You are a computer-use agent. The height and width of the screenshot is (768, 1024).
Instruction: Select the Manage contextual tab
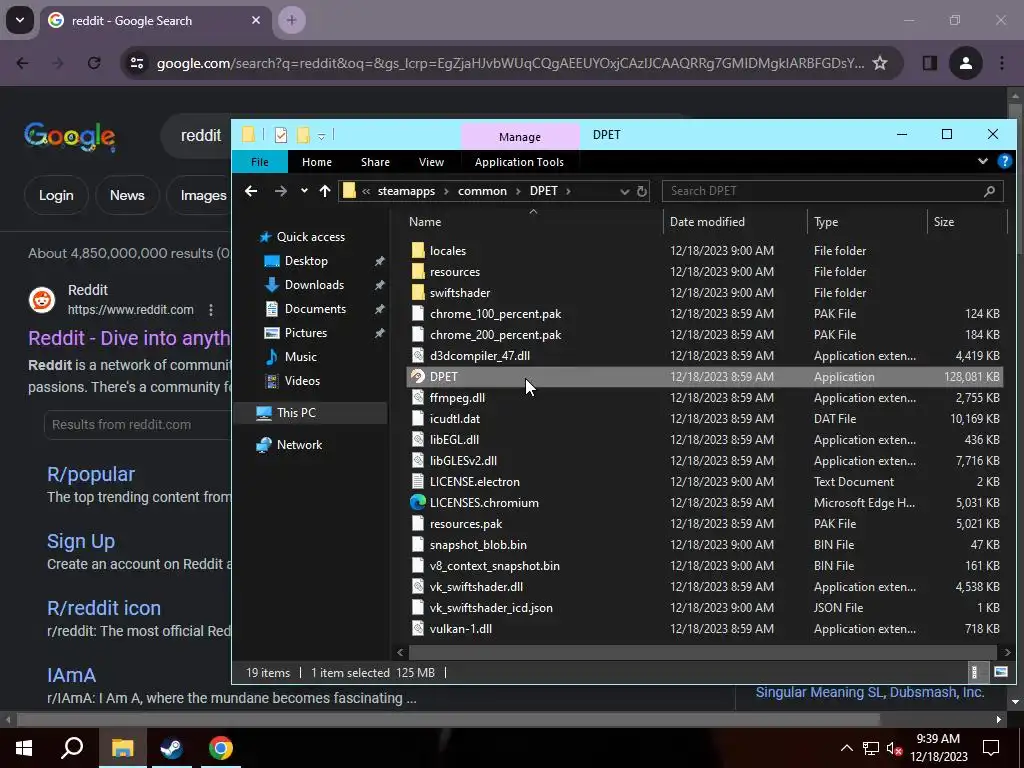pos(520,136)
